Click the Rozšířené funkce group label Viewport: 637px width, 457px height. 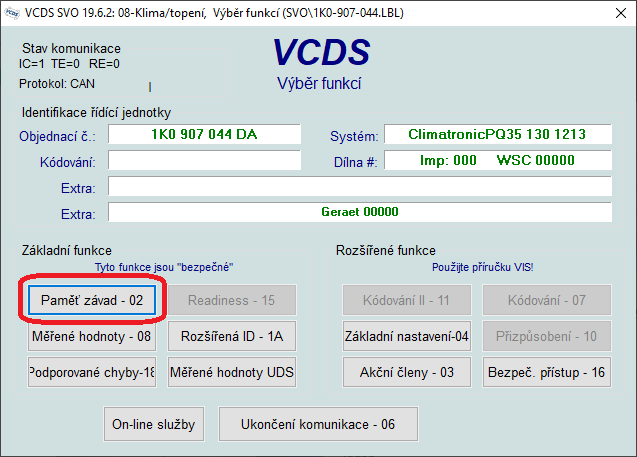tap(386, 250)
